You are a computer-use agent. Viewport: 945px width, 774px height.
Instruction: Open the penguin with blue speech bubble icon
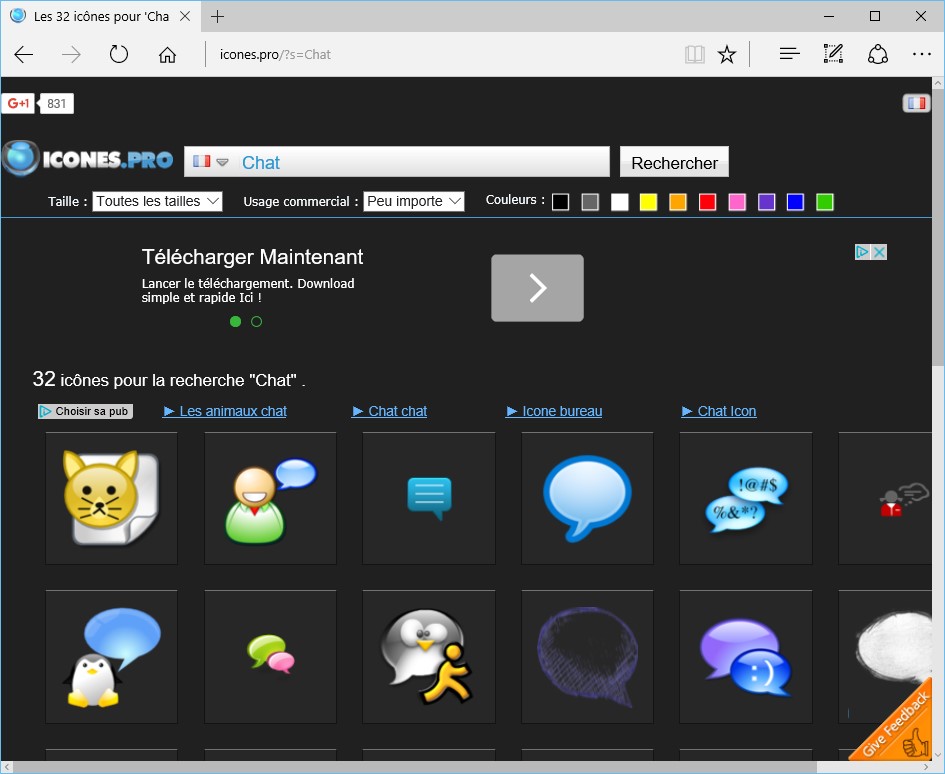pos(111,656)
